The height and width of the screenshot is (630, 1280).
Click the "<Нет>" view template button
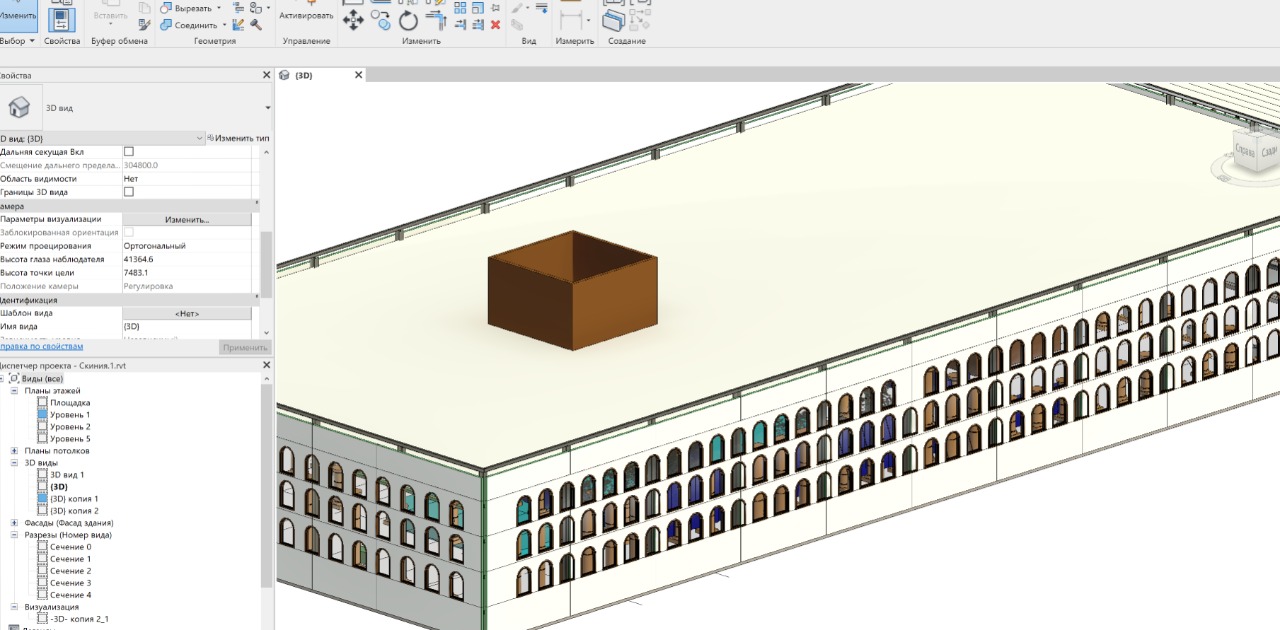(x=187, y=313)
